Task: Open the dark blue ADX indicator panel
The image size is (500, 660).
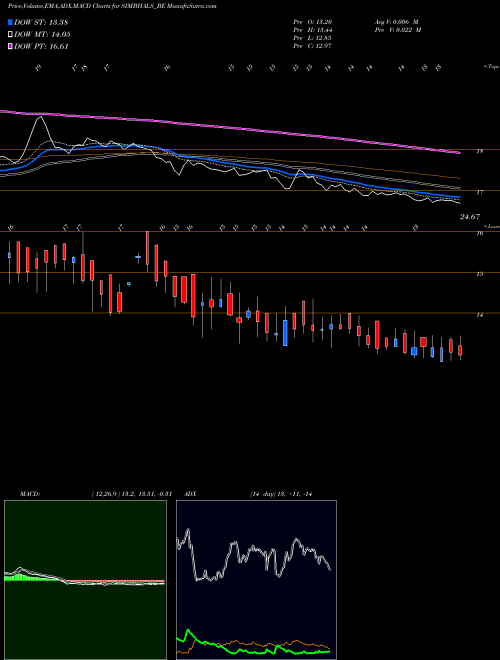Action: (x=256, y=580)
